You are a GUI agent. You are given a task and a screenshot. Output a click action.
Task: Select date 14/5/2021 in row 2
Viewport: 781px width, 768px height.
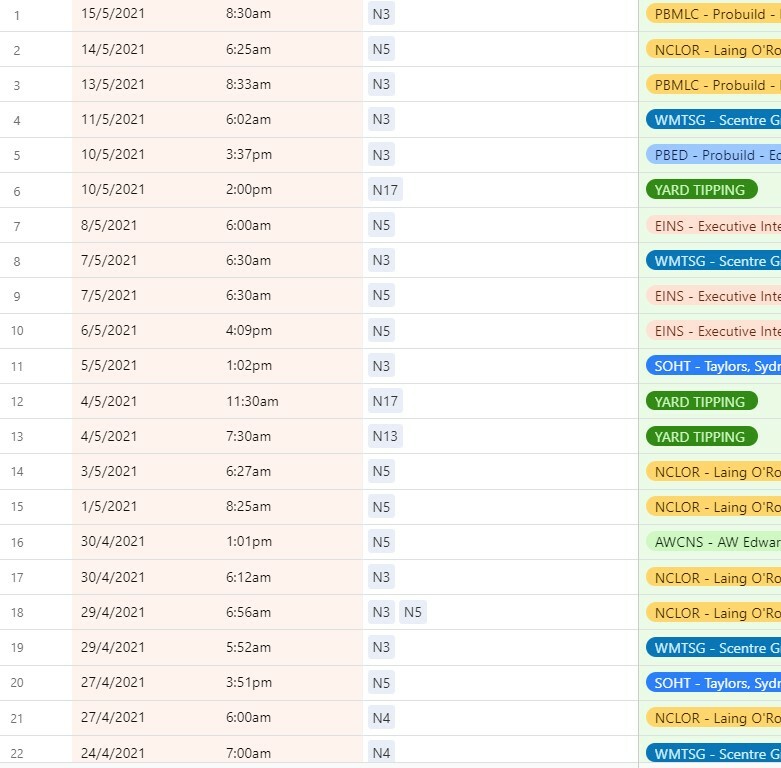pos(113,49)
